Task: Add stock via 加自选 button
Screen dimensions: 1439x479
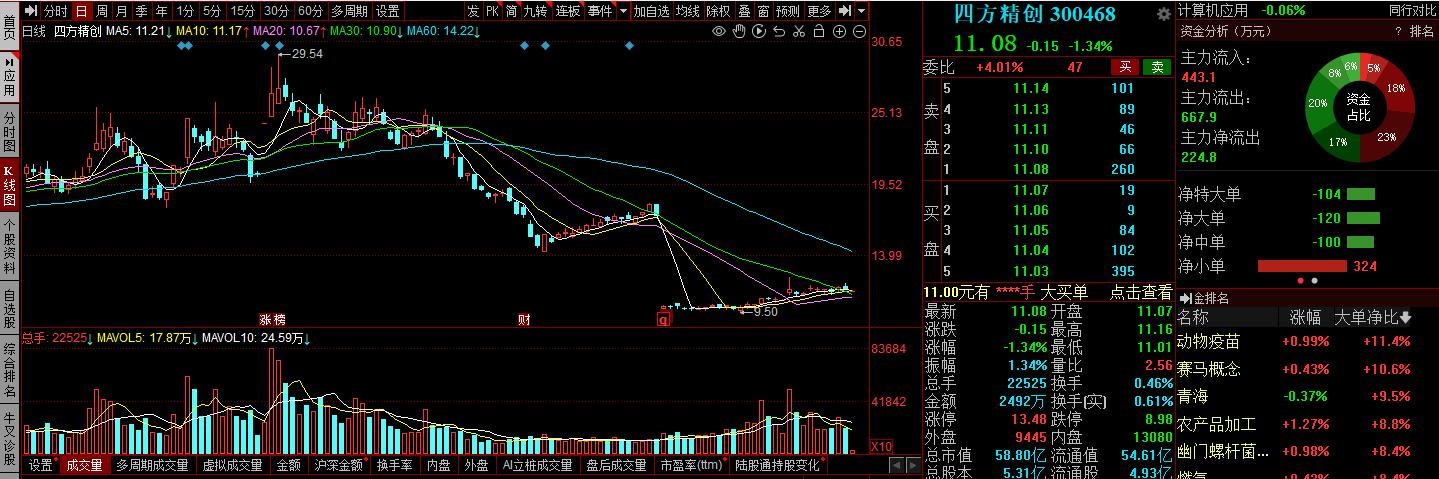Action: [x=651, y=11]
